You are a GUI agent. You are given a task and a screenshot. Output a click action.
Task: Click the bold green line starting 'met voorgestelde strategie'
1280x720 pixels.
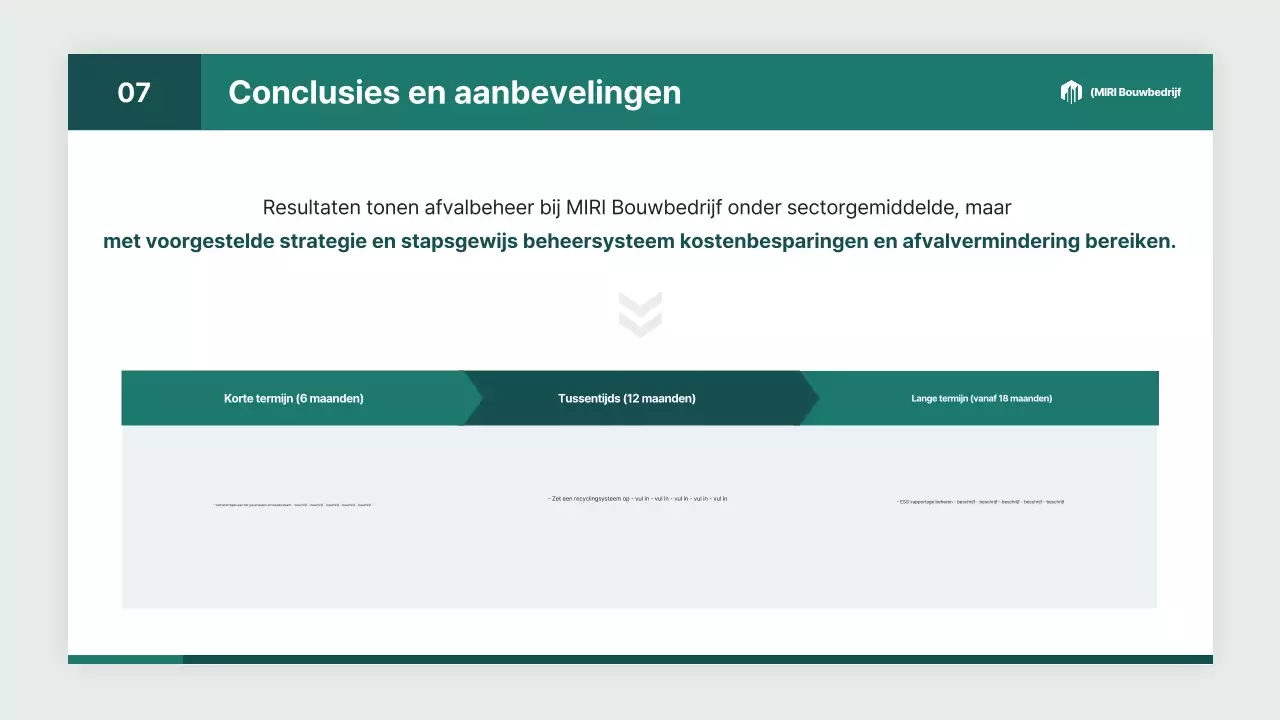click(x=639, y=241)
